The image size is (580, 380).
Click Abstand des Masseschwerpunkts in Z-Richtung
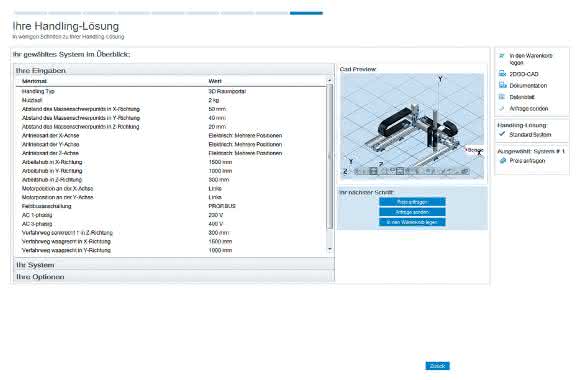(81, 127)
